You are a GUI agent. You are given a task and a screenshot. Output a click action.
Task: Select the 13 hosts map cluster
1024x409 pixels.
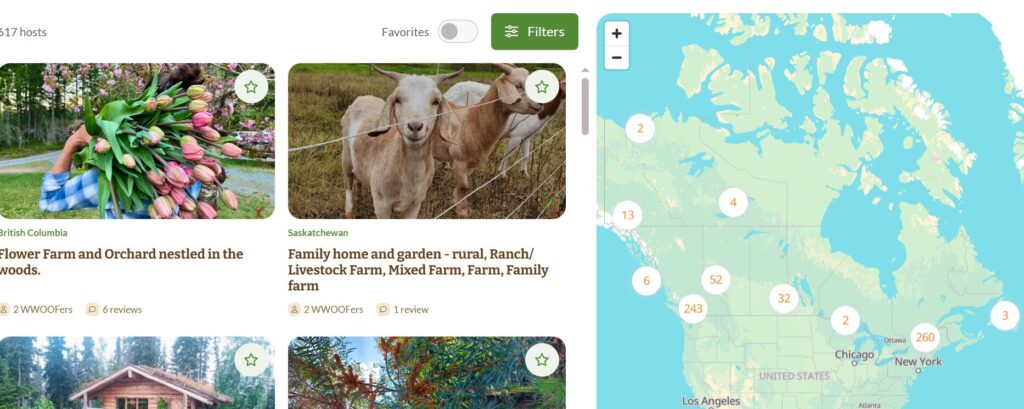(628, 215)
